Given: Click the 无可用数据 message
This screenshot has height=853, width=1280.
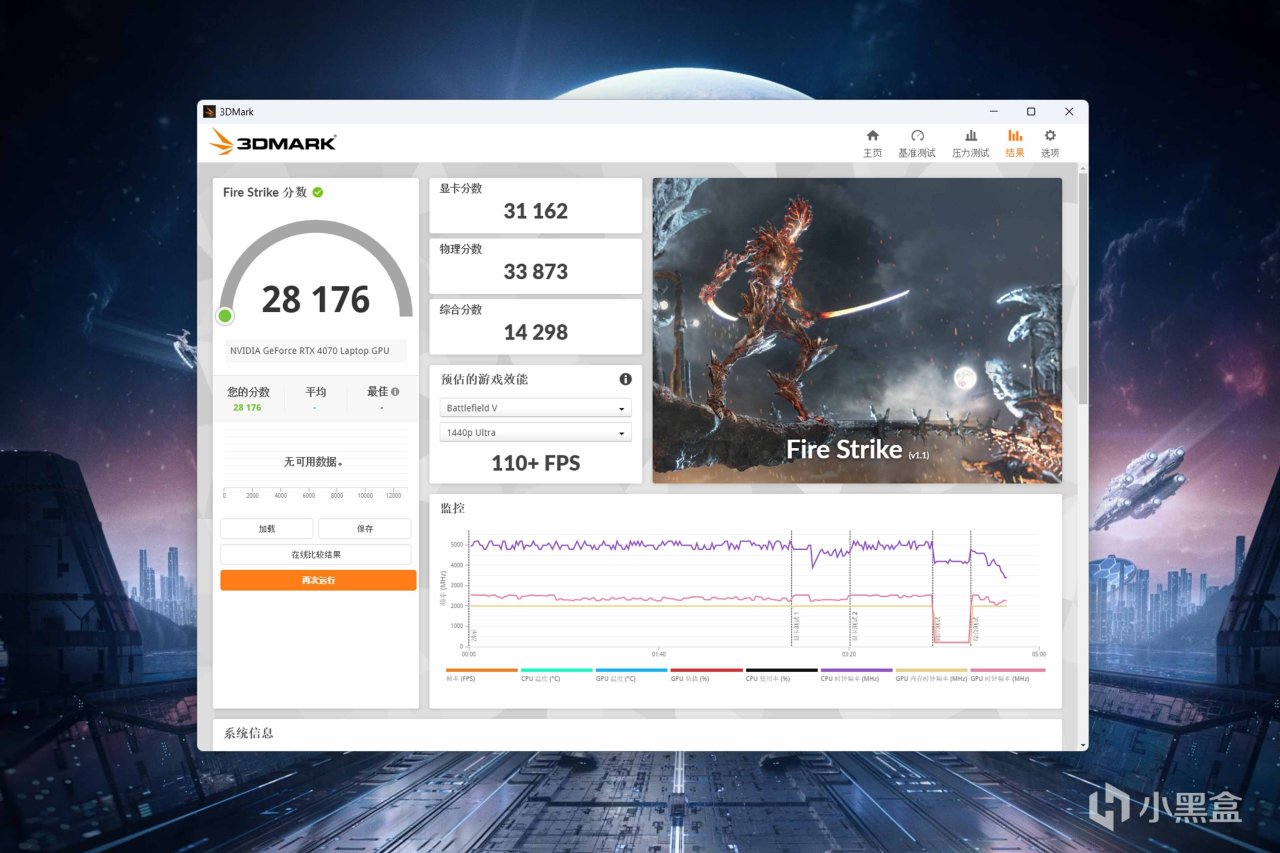Looking at the screenshot, I should pyautogui.click(x=312, y=462).
